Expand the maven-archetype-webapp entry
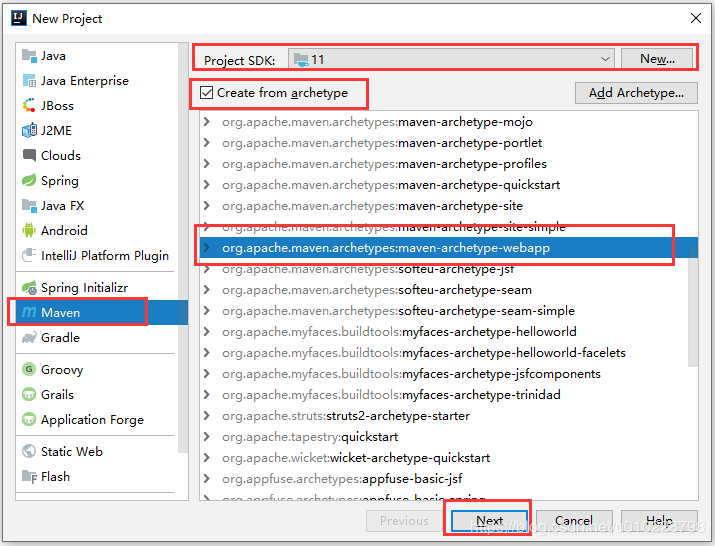 pyautogui.click(x=207, y=248)
